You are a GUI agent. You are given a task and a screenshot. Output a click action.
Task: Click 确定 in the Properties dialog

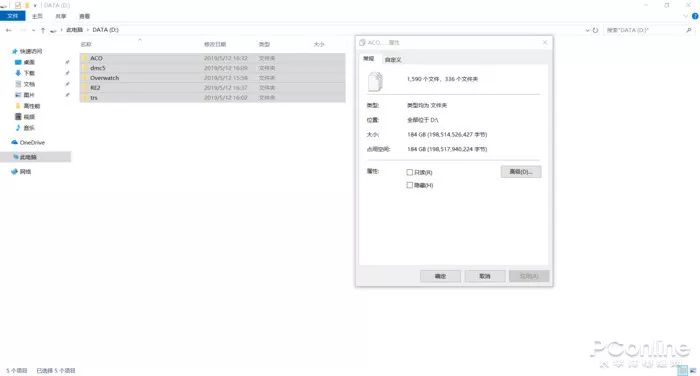click(x=440, y=276)
